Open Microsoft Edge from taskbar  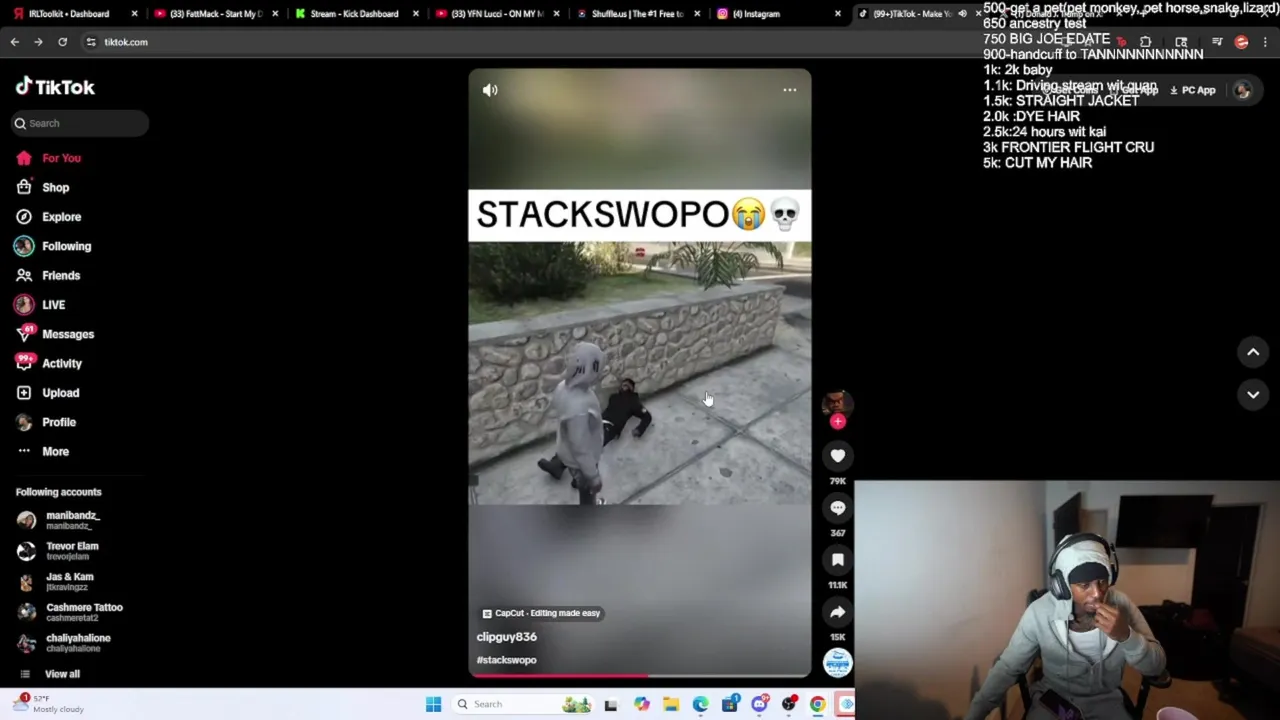tap(700, 705)
